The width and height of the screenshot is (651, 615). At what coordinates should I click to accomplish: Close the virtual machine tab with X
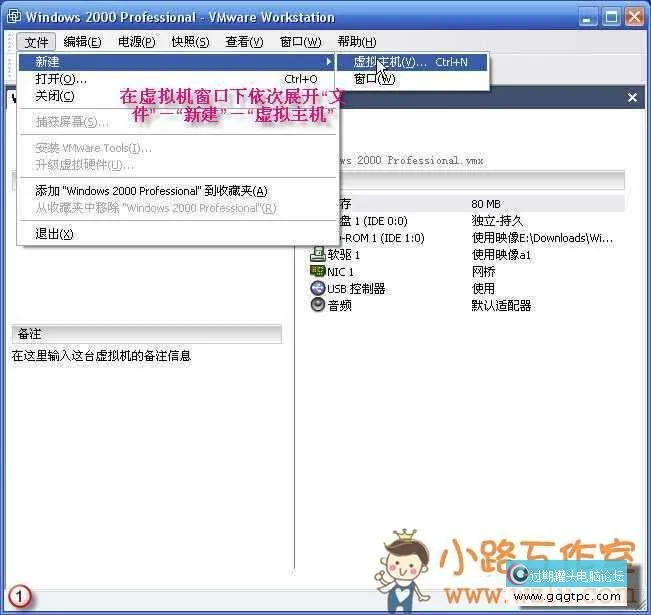pyautogui.click(x=632, y=98)
